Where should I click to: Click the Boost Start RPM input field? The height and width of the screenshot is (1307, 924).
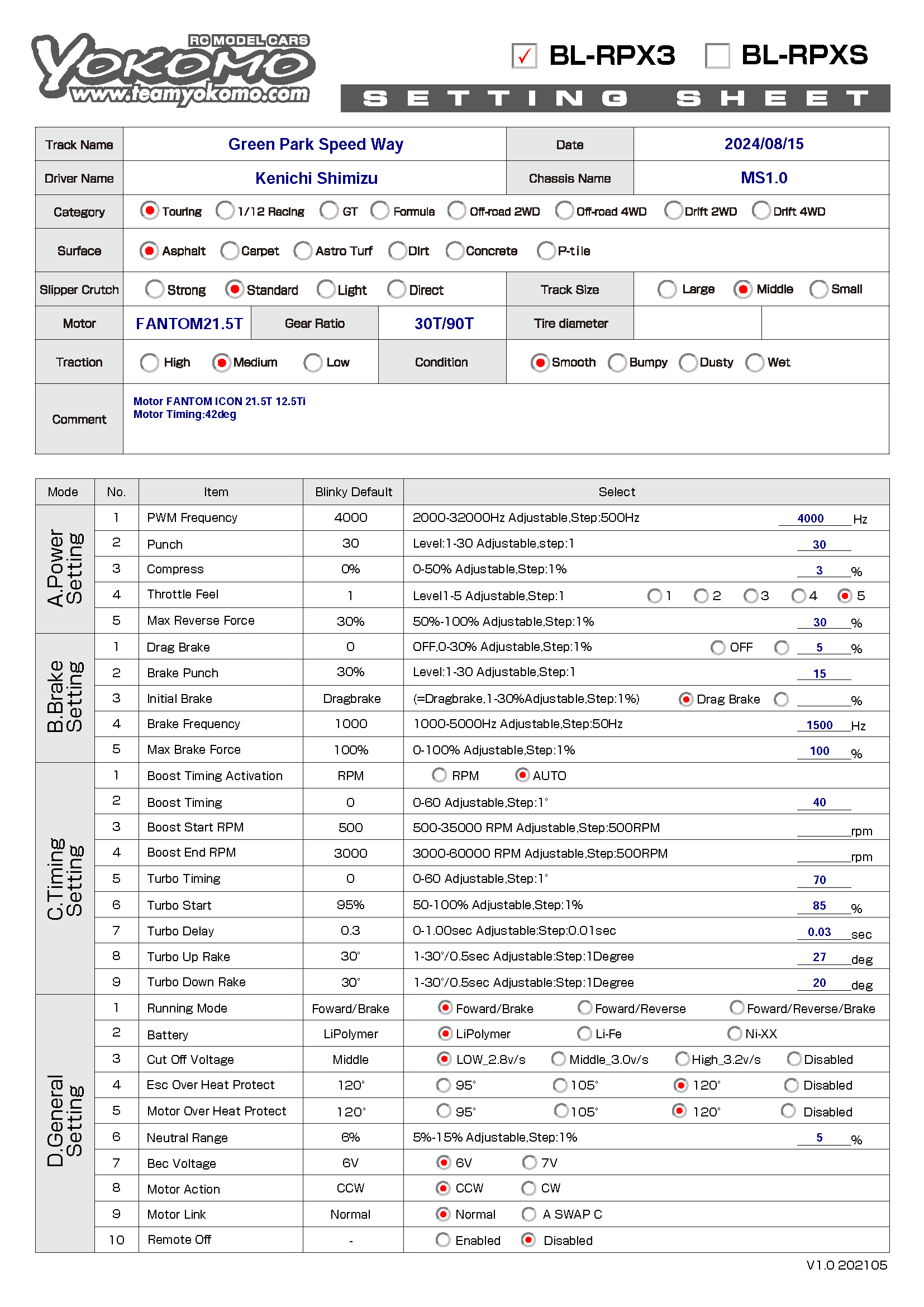click(x=823, y=829)
